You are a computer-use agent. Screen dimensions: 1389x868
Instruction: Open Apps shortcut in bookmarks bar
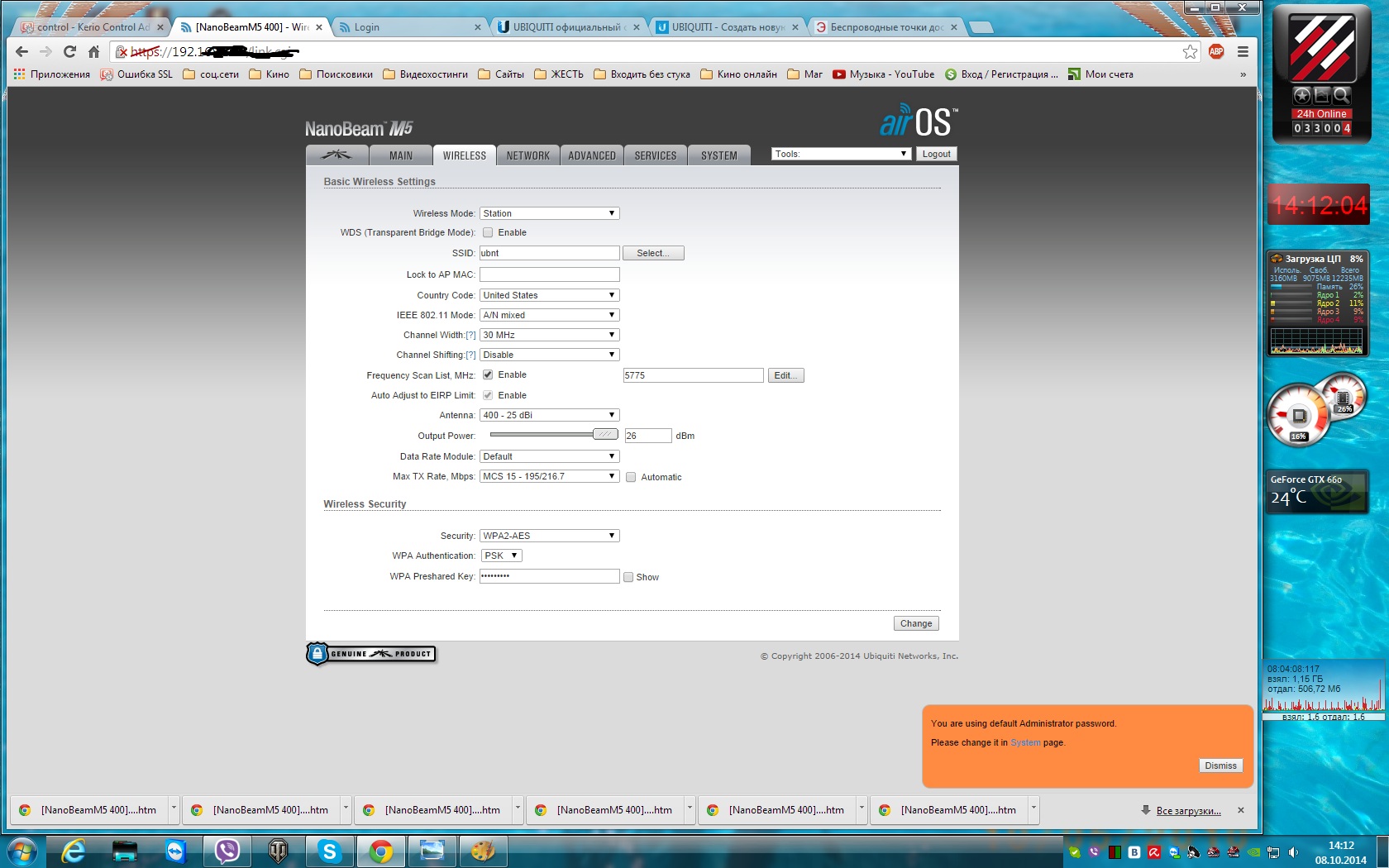click(x=52, y=74)
